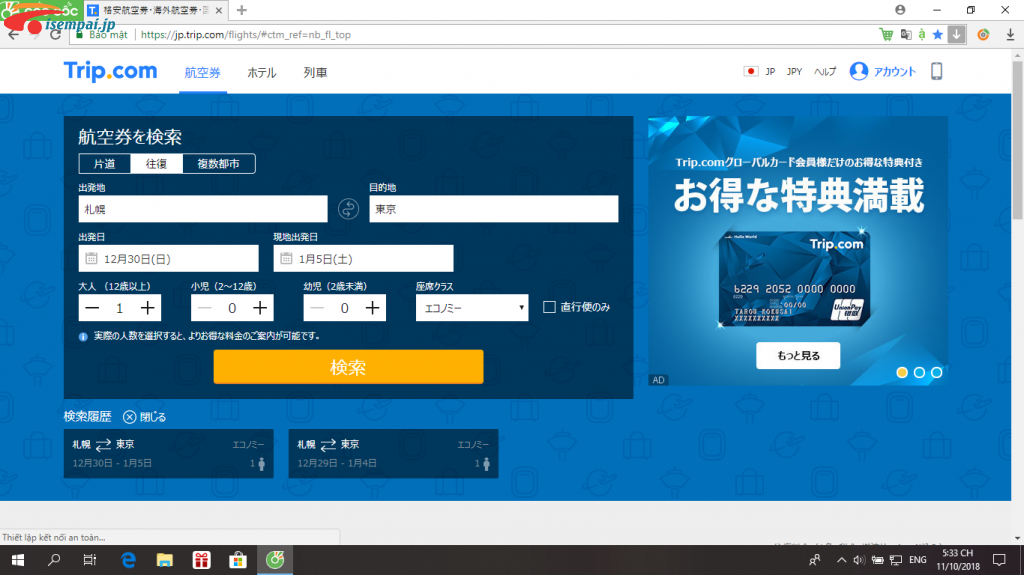Decrease adult passenger count
Viewport: 1024px width, 575px height.
(x=92, y=308)
